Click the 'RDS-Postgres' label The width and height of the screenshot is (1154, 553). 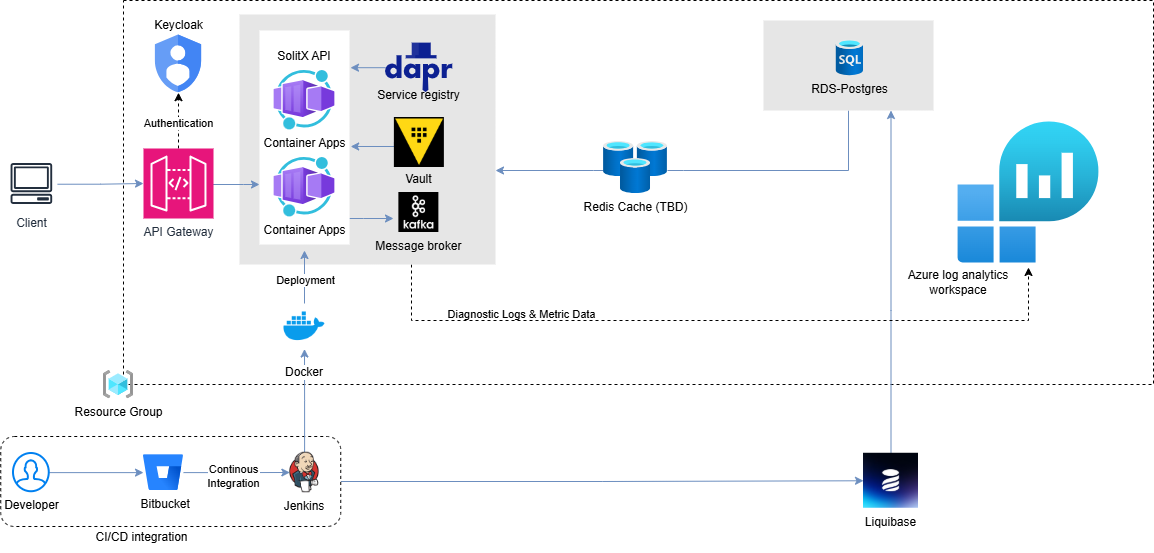pos(848,90)
